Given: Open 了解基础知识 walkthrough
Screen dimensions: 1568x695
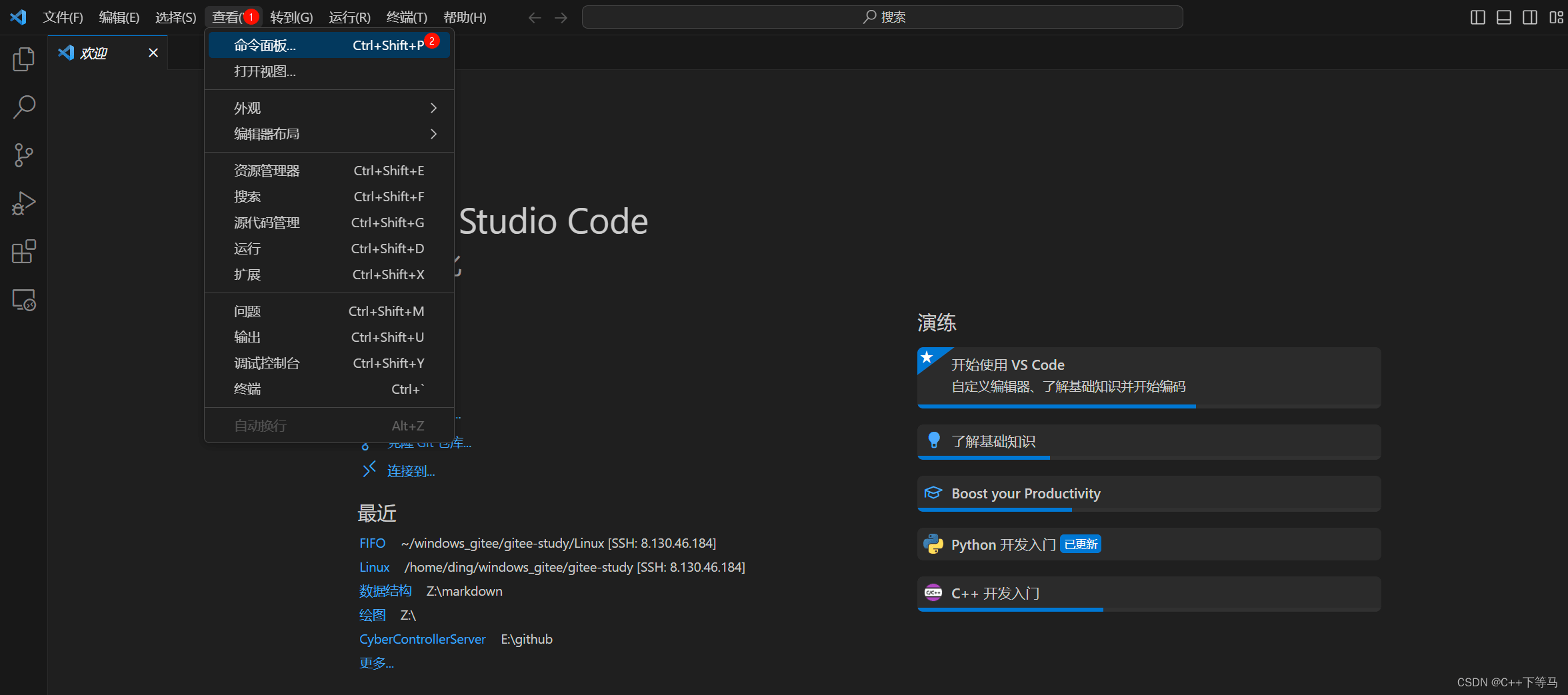Looking at the screenshot, I should tap(1149, 442).
